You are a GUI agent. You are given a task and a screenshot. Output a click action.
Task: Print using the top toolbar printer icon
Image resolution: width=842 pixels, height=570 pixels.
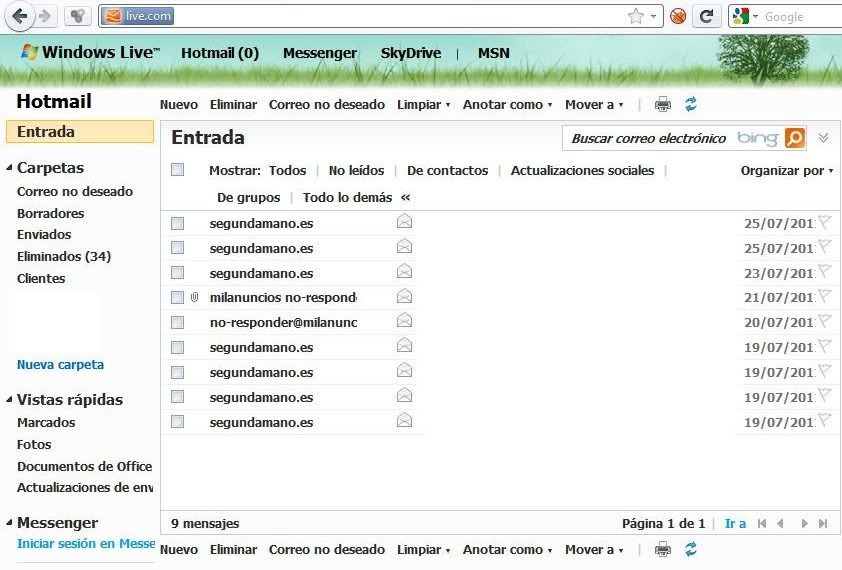663,104
